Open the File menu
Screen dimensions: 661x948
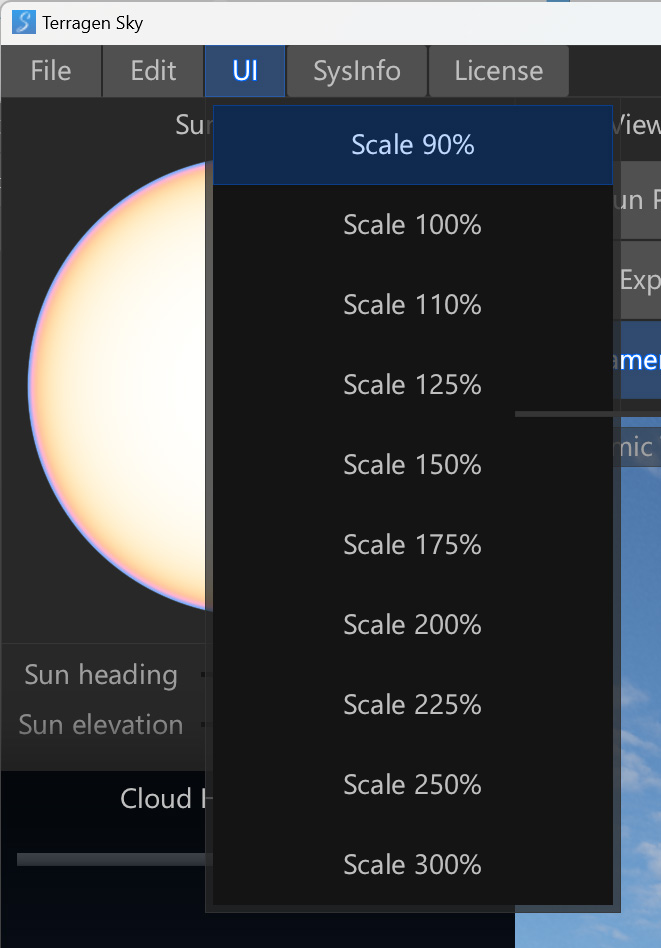[51, 71]
